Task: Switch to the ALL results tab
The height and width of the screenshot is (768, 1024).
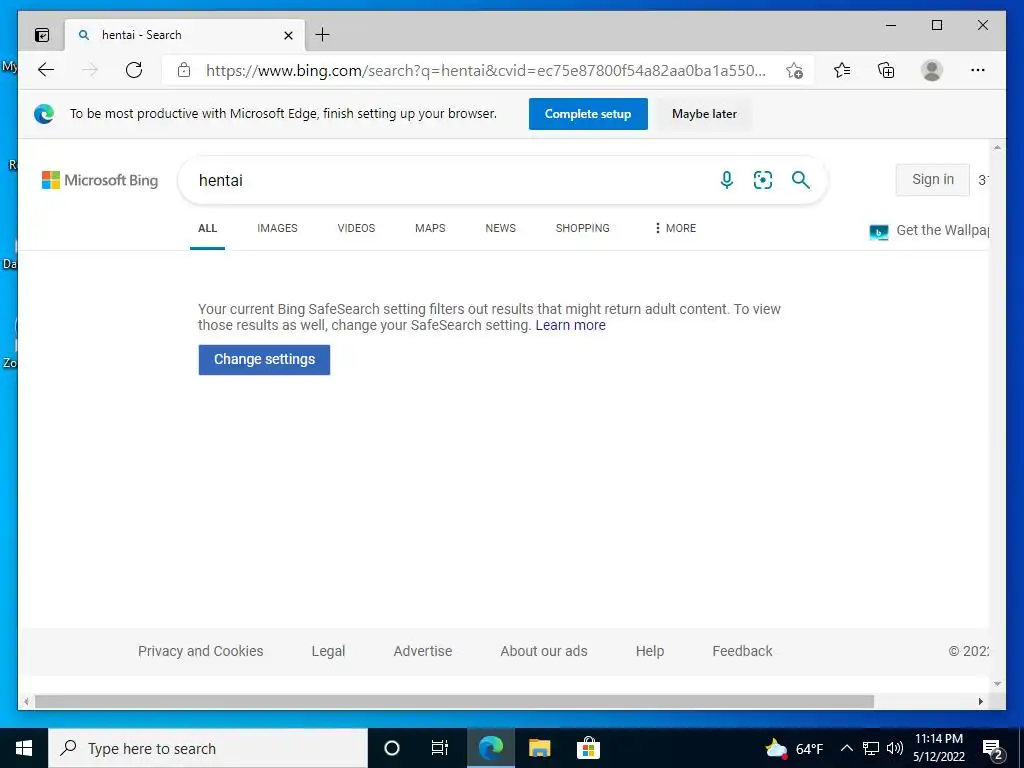Action: click(208, 228)
